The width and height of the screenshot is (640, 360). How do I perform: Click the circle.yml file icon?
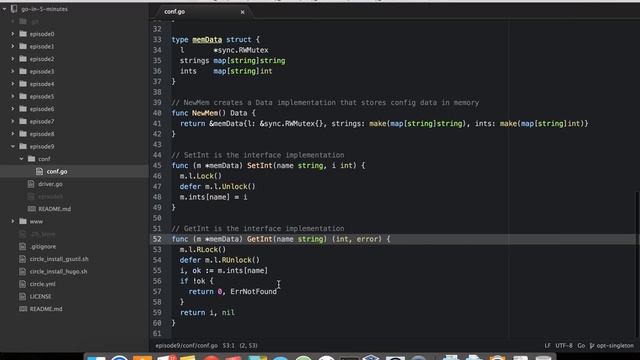[x=22, y=284]
